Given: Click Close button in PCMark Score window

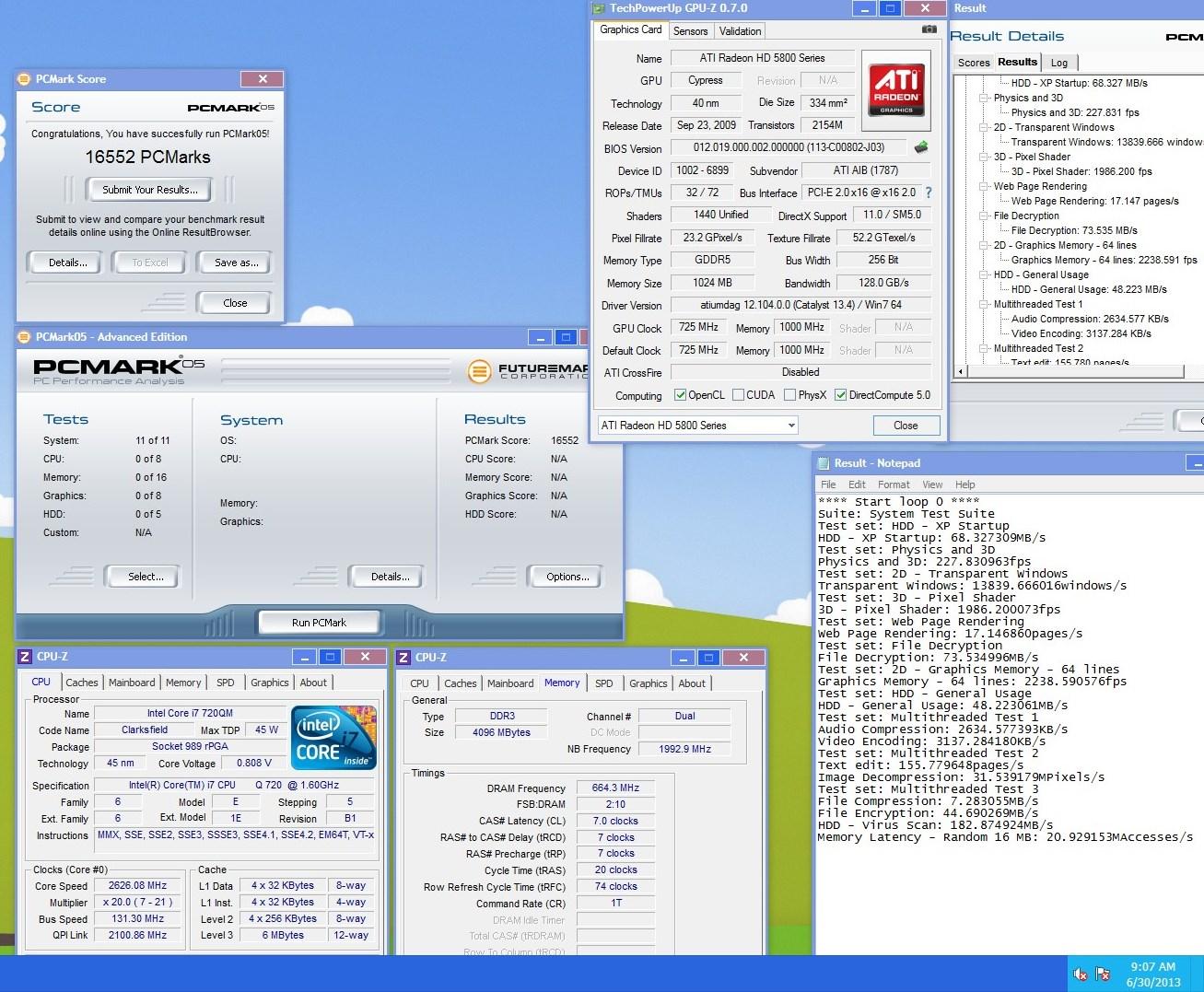Looking at the screenshot, I should click(235, 303).
